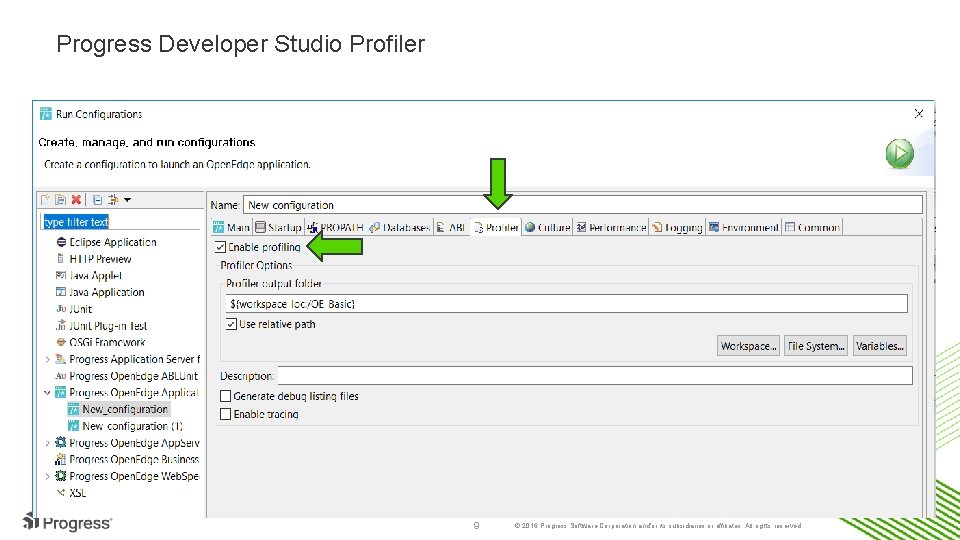
Task: Select Java Application launch type
Action: pyautogui.click(x=107, y=292)
